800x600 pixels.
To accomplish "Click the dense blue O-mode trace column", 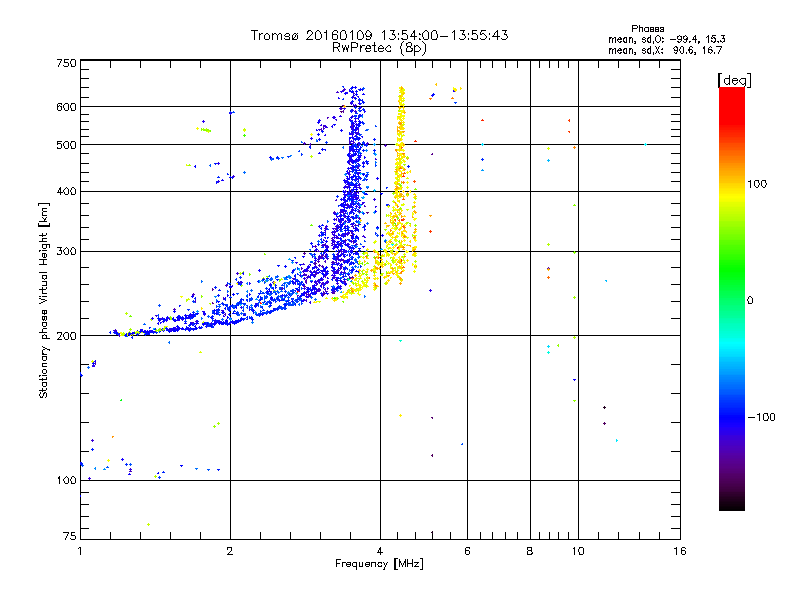I will pyautogui.click(x=353, y=189).
